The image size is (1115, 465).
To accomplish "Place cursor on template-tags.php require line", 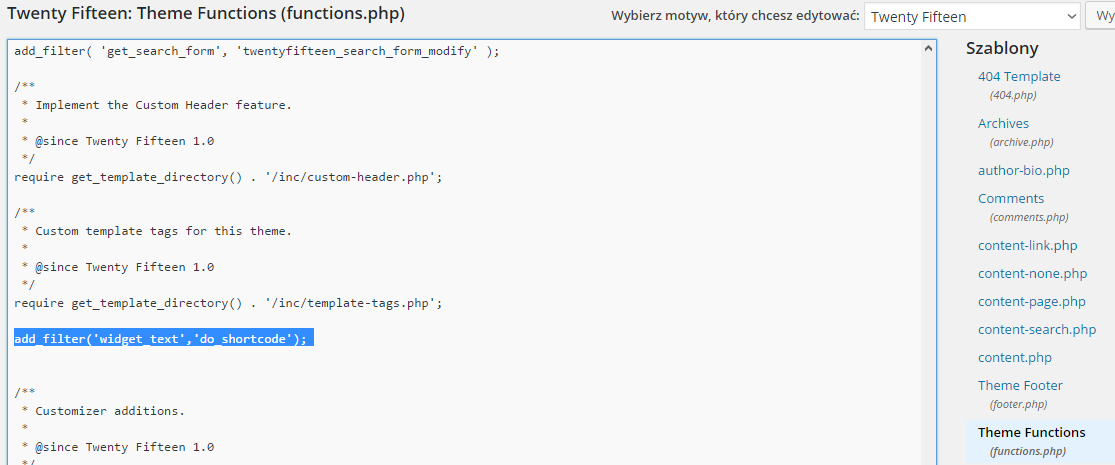I will 228,303.
